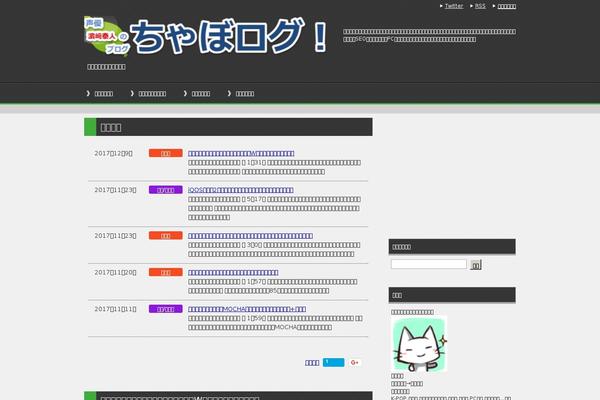The height and width of the screenshot is (400, 600).
Task: Click the ちゃぼログ! blog logo banner
Action: [x=205, y=36]
